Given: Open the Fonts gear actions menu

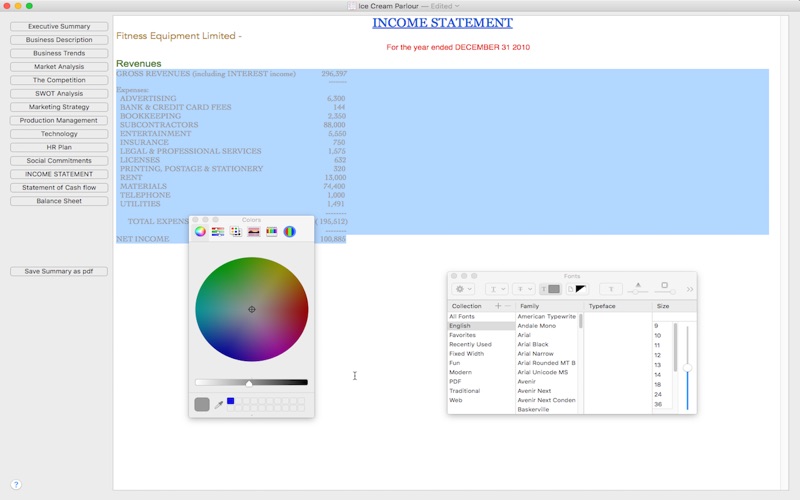Looking at the screenshot, I should click(x=465, y=289).
